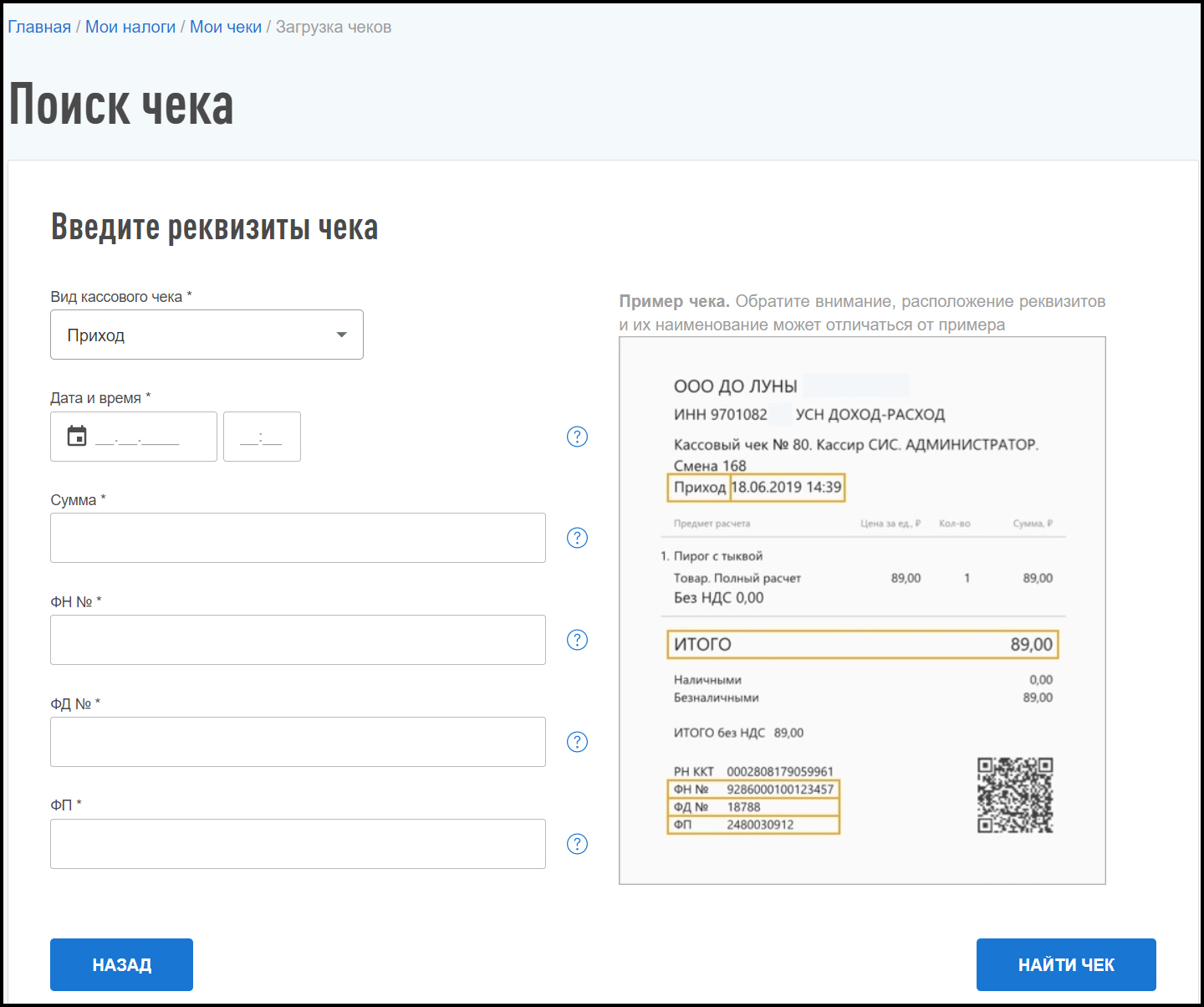1204x1007 pixels.
Task: Go to Главная breadcrumb link
Action: (x=39, y=27)
